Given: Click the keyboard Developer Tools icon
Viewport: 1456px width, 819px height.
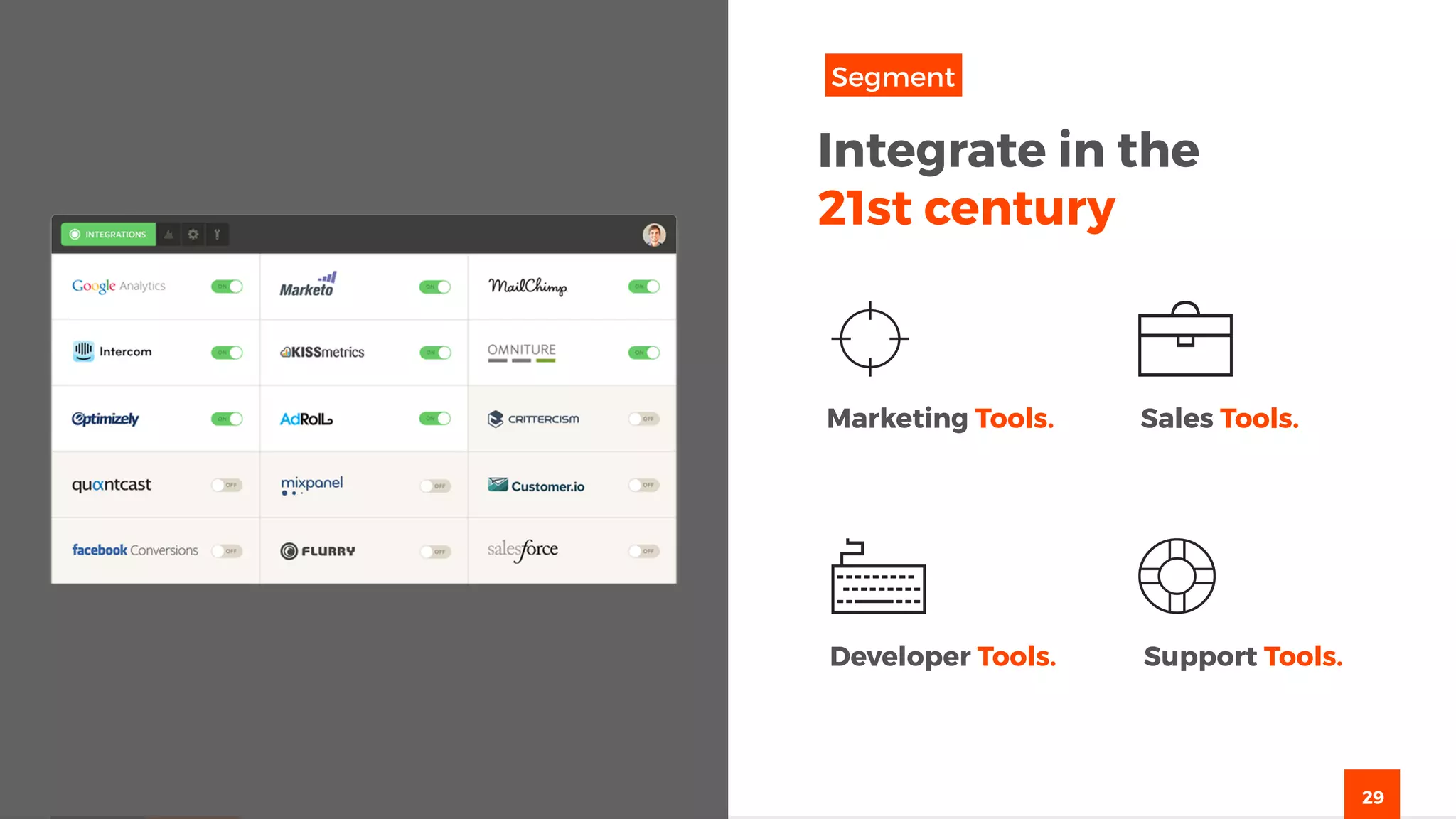Looking at the screenshot, I should [x=879, y=577].
